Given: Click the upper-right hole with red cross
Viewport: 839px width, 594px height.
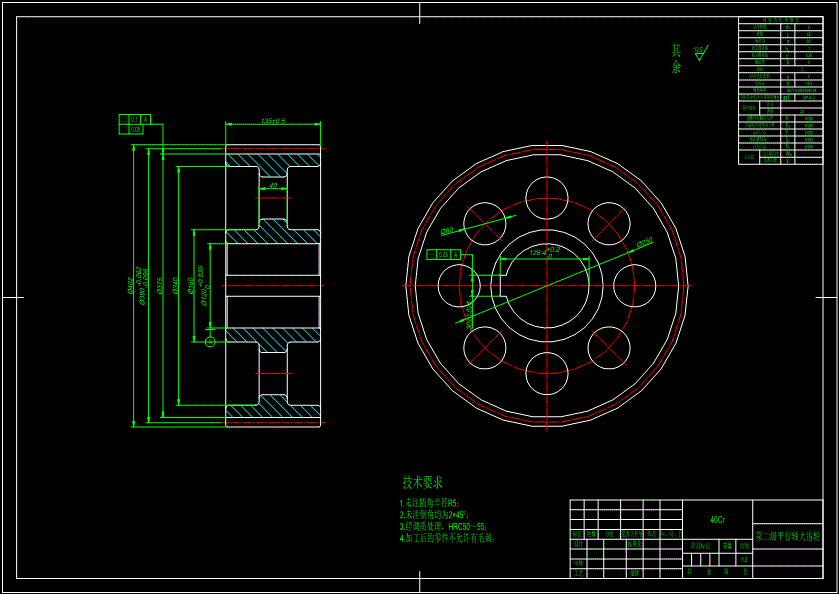Looking at the screenshot, I should pos(609,224).
